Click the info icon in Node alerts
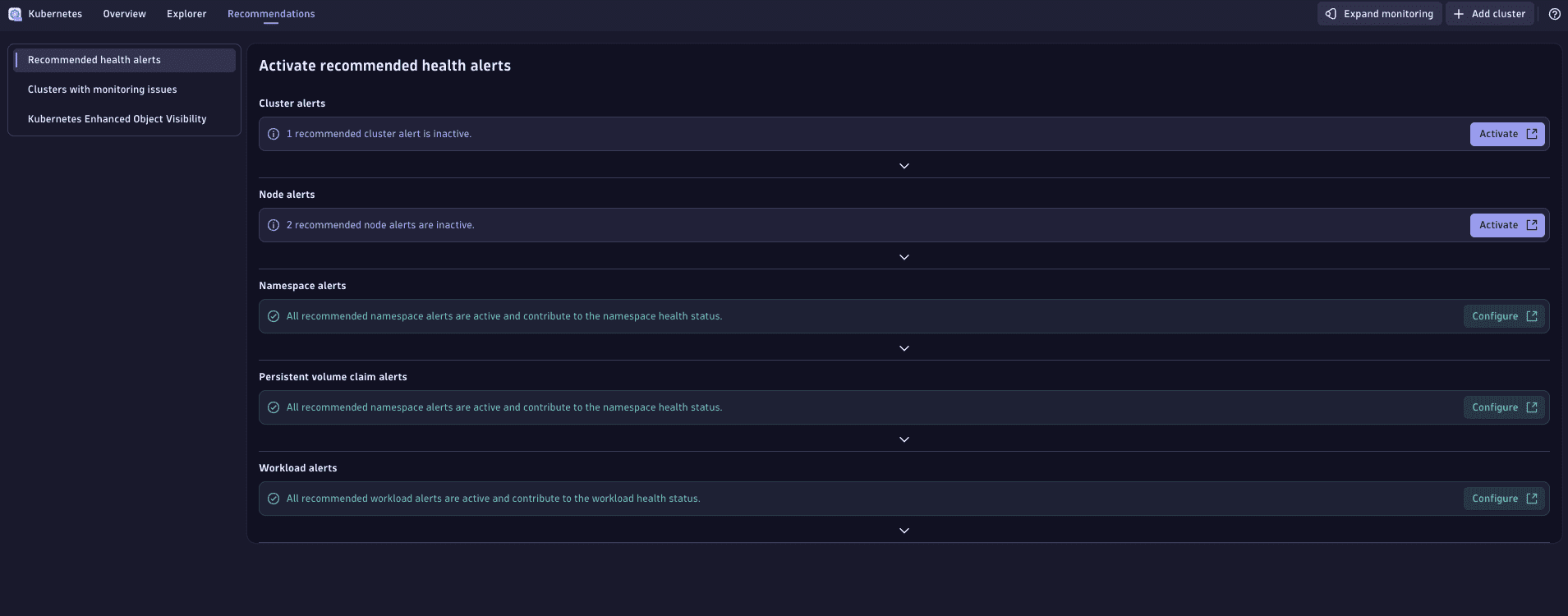 tap(274, 225)
